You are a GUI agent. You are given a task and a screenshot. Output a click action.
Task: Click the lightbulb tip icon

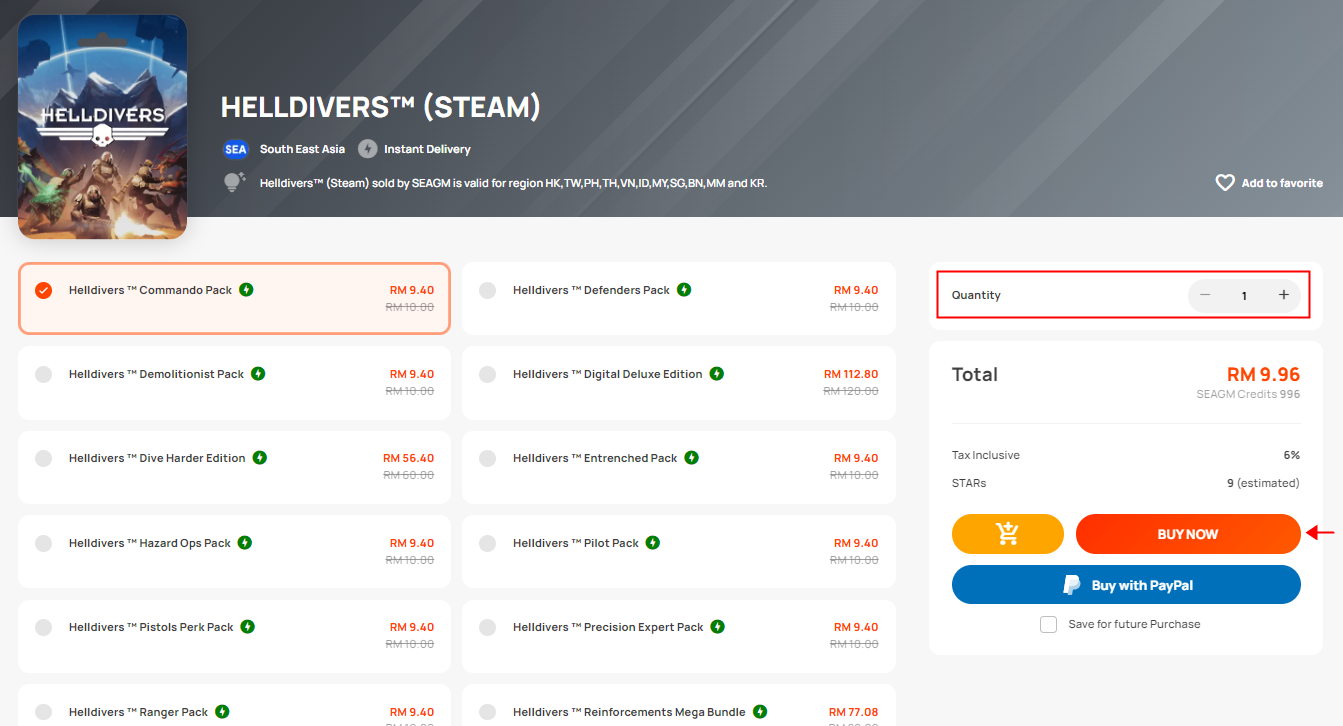(x=235, y=182)
